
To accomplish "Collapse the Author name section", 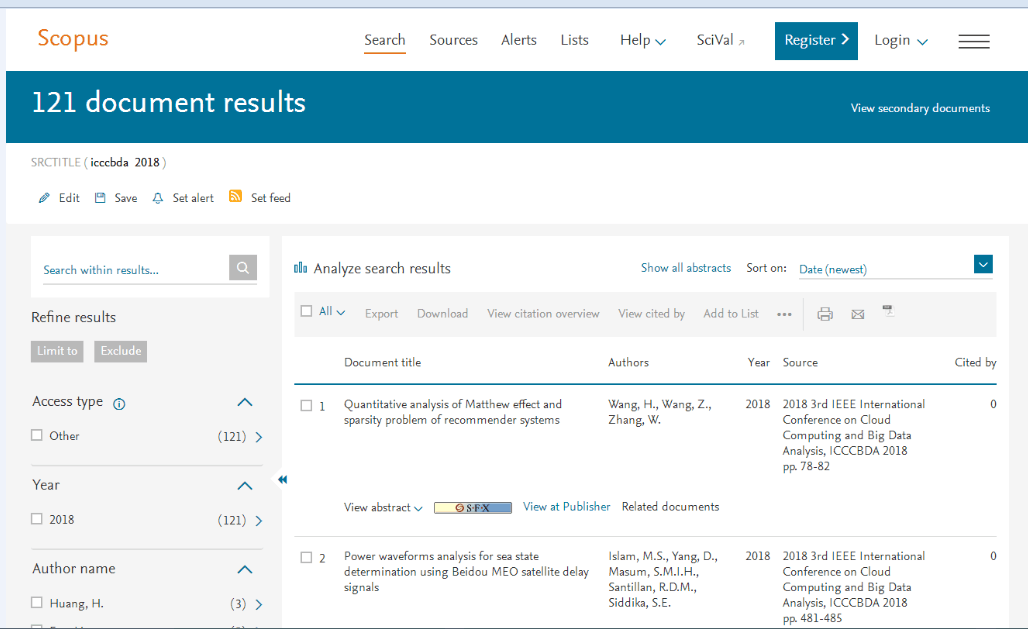I will point(245,569).
